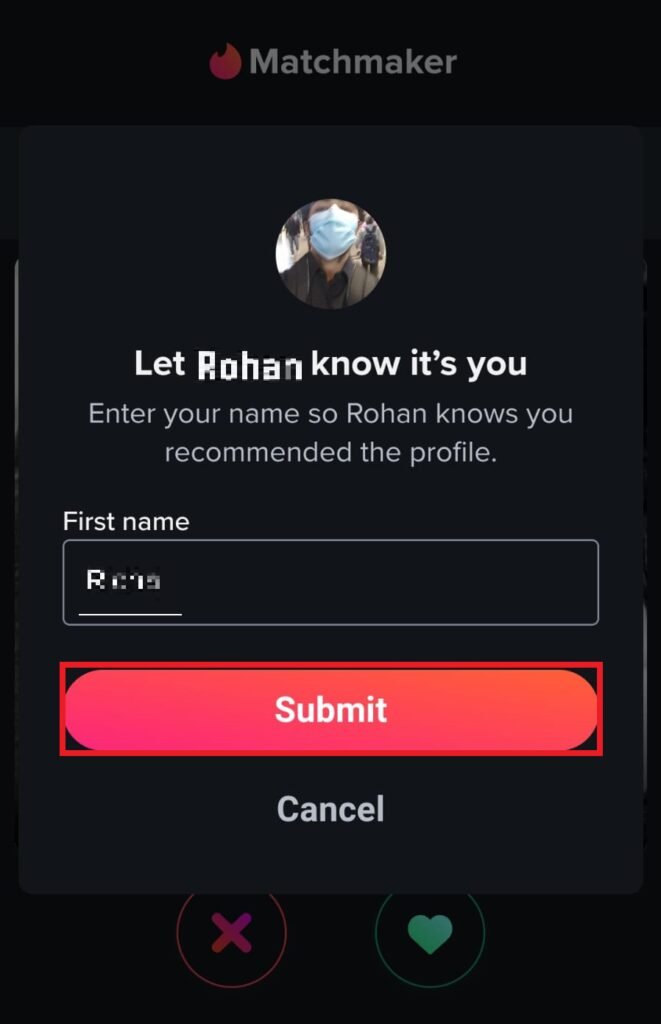Focus the First name input field
The width and height of the screenshot is (661, 1024).
330,583
